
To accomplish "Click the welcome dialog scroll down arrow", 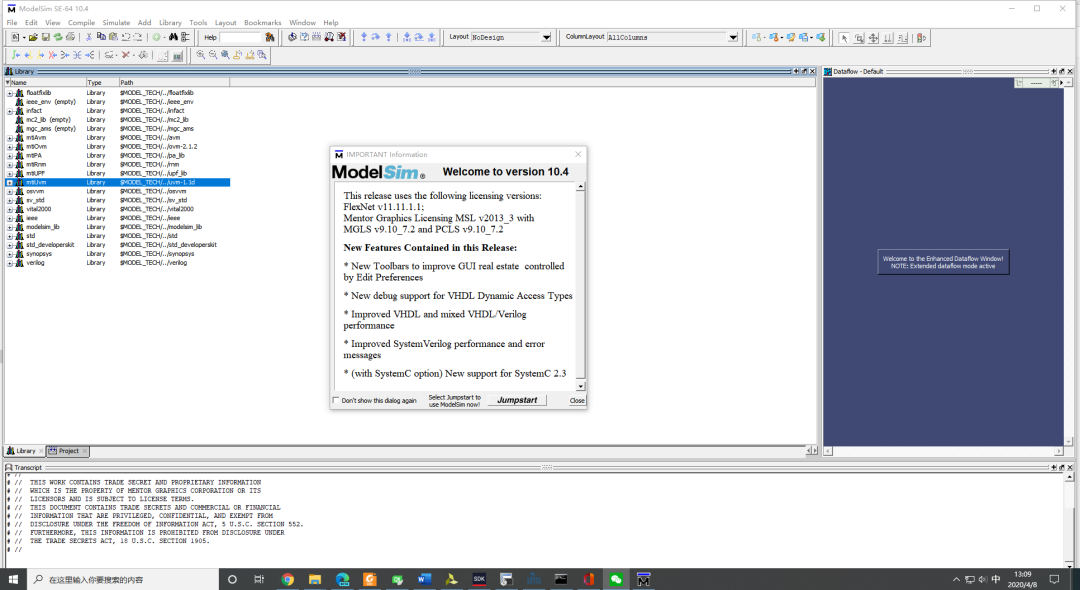I will click(x=581, y=386).
